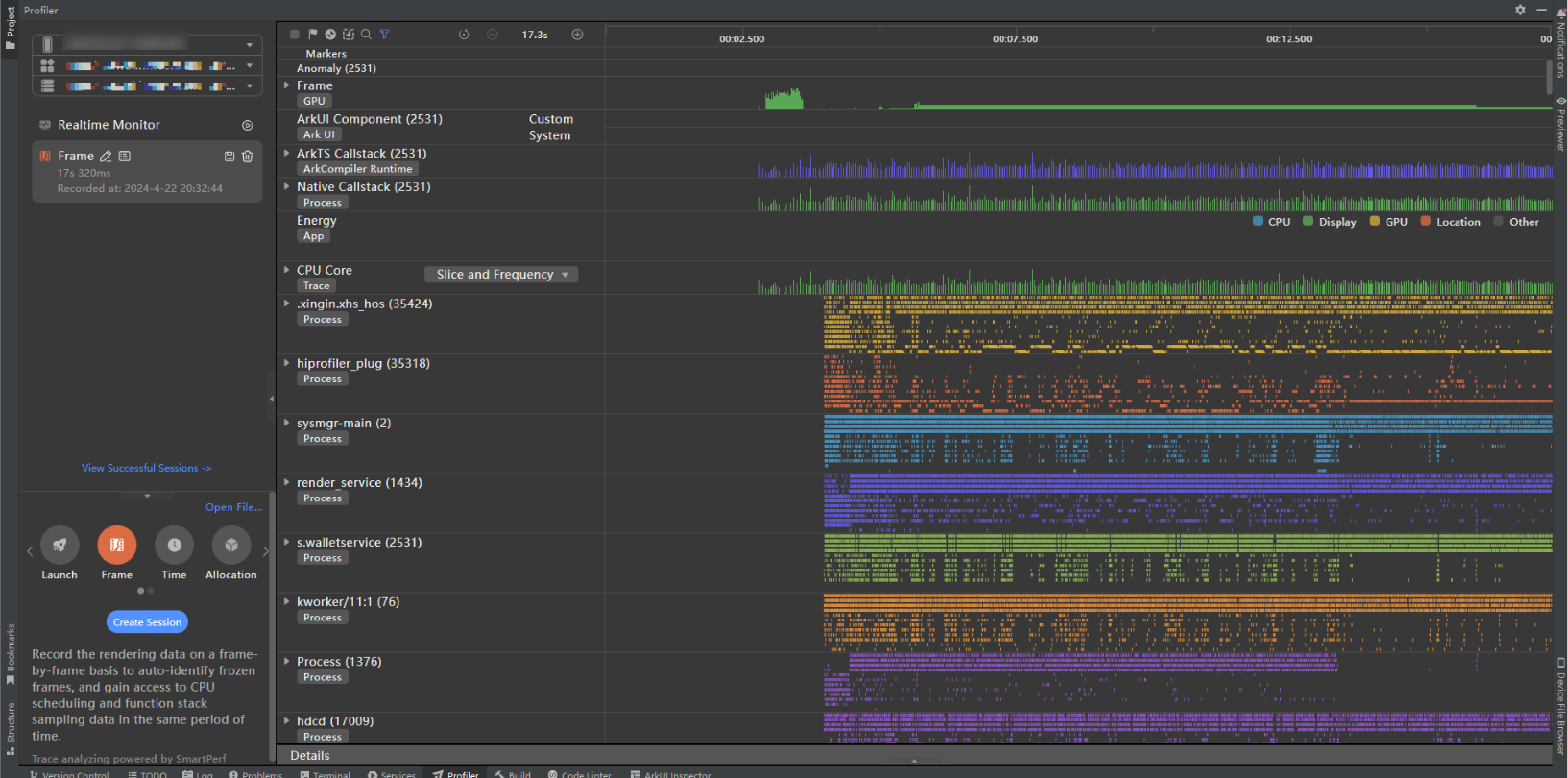Open Profiler settings gear icon

1520,10
